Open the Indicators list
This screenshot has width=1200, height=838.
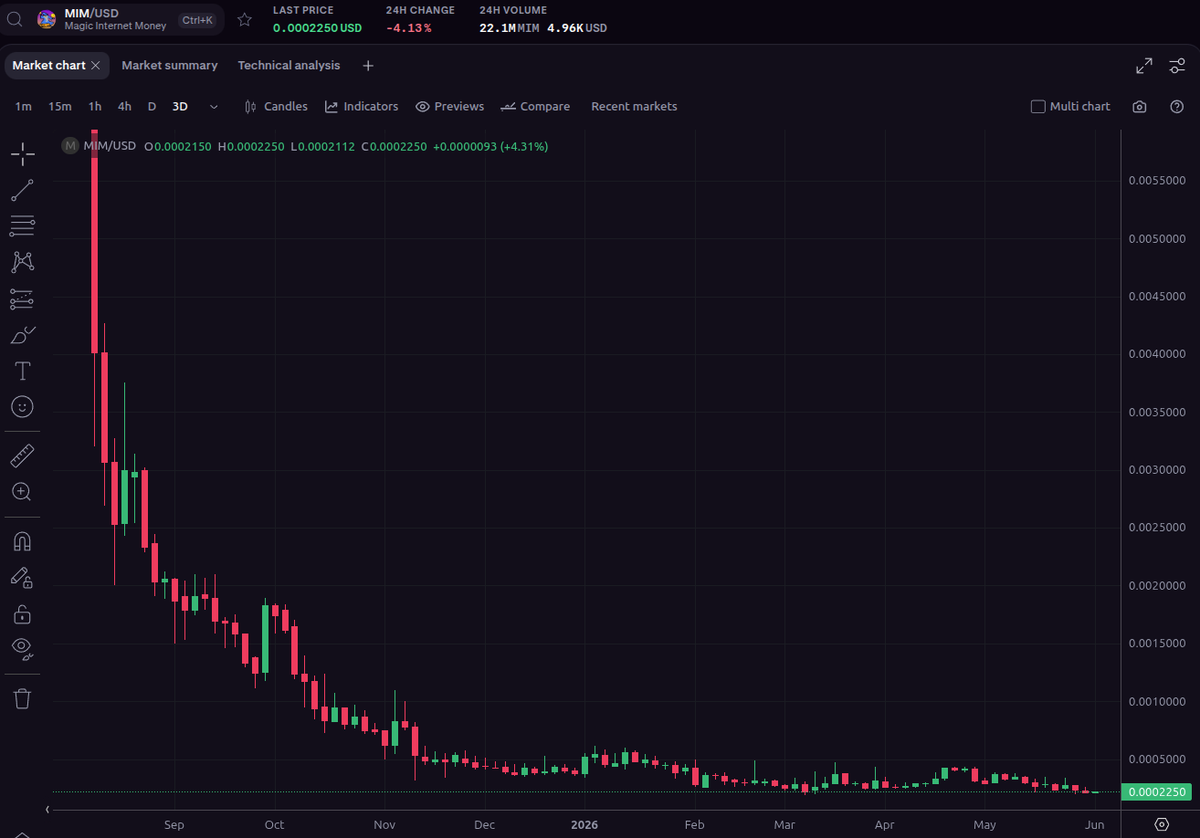pos(361,106)
